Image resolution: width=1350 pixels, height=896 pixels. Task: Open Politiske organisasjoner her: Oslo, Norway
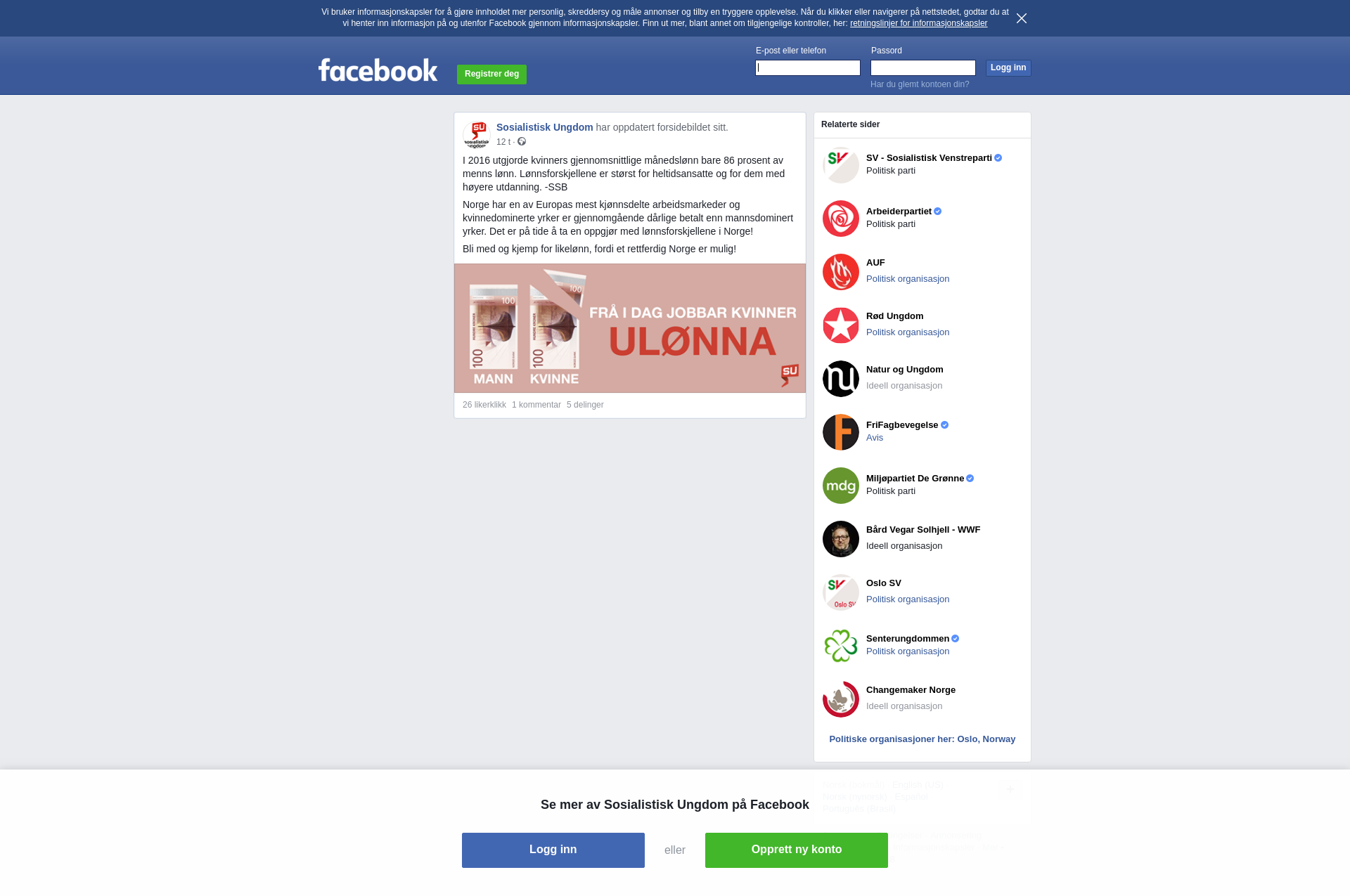point(922,739)
